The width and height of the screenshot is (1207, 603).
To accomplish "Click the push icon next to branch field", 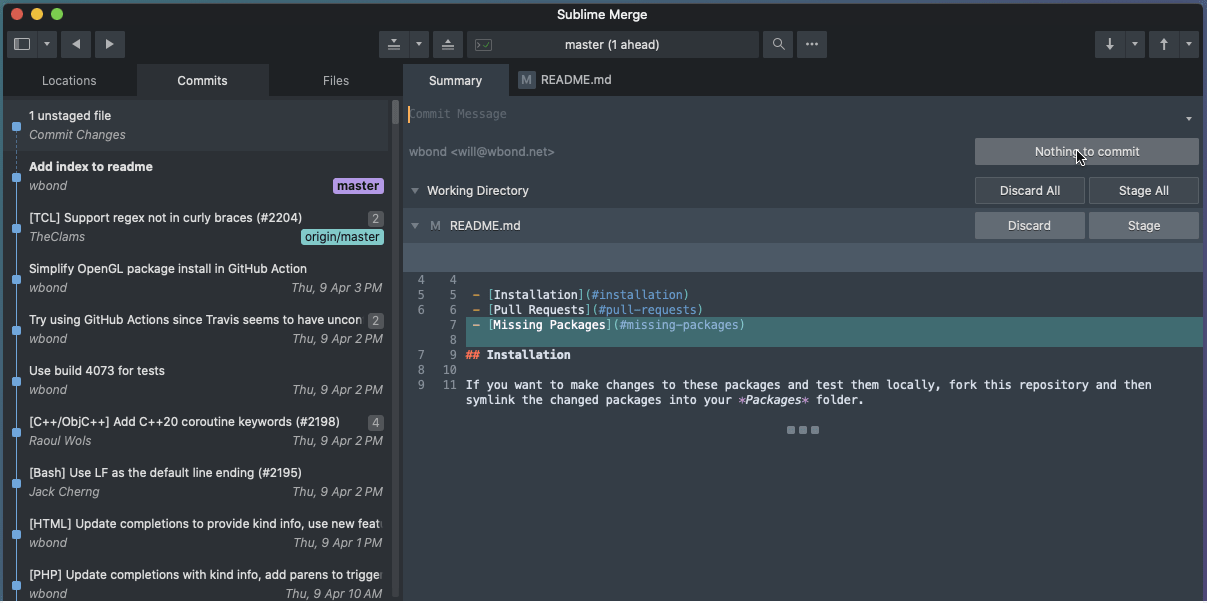I will click(x=447, y=44).
